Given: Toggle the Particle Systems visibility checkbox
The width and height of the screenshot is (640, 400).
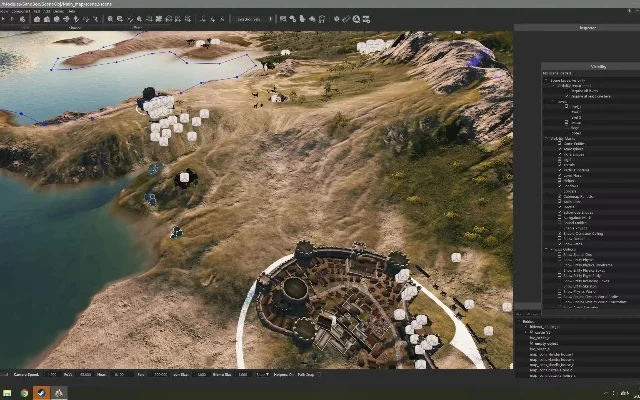Looking at the screenshot, I should pos(560,170).
